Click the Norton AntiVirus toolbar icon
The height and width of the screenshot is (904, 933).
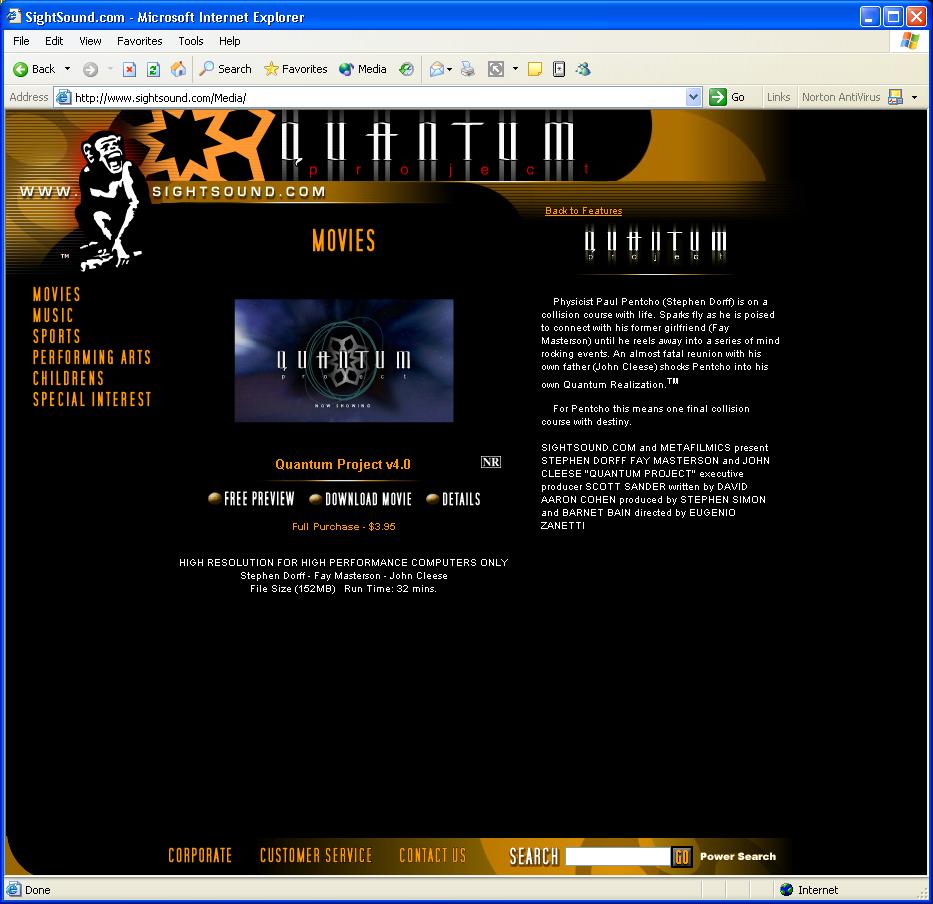895,97
